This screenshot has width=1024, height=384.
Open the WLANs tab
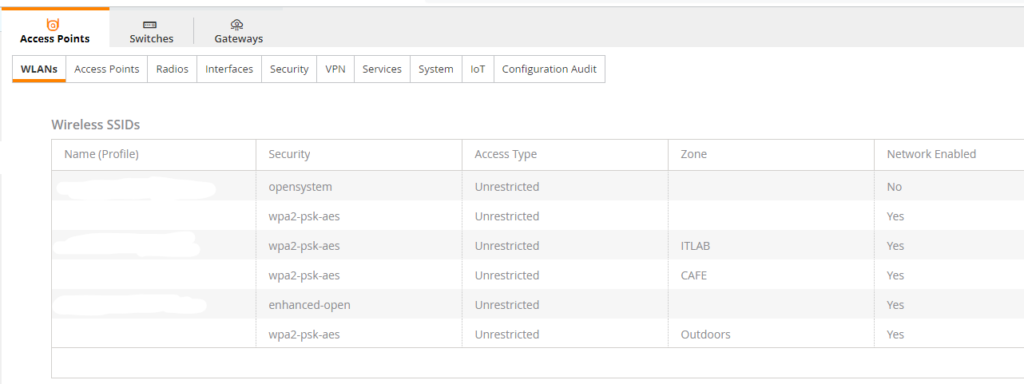pos(39,69)
